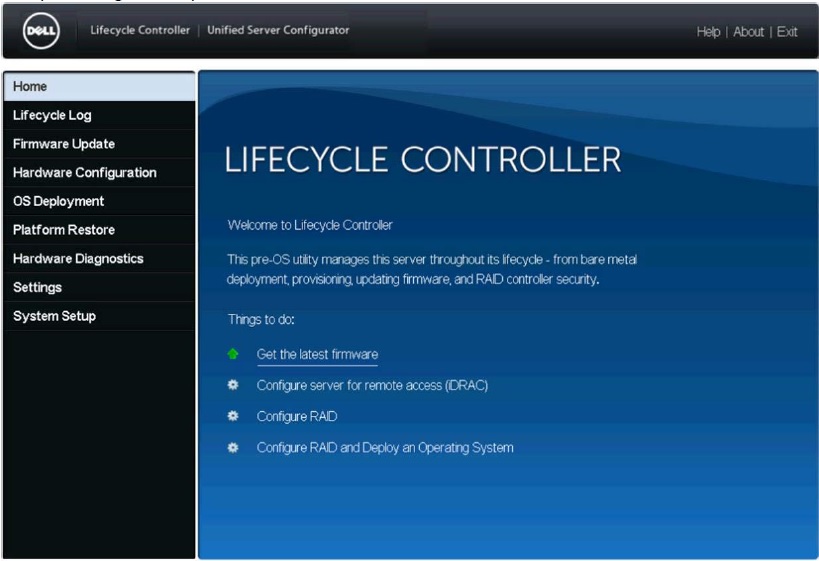Follow the Get the latest firmware link

pyautogui.click(x=317, y=355)
